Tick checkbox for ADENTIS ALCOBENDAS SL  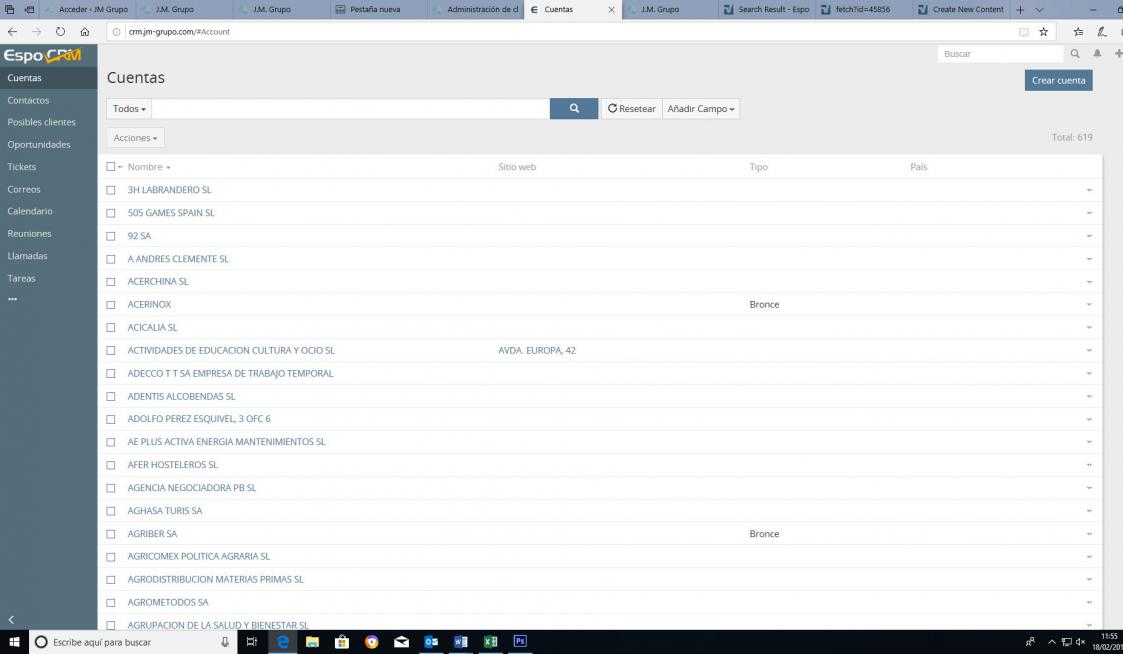tap(110, 396)
